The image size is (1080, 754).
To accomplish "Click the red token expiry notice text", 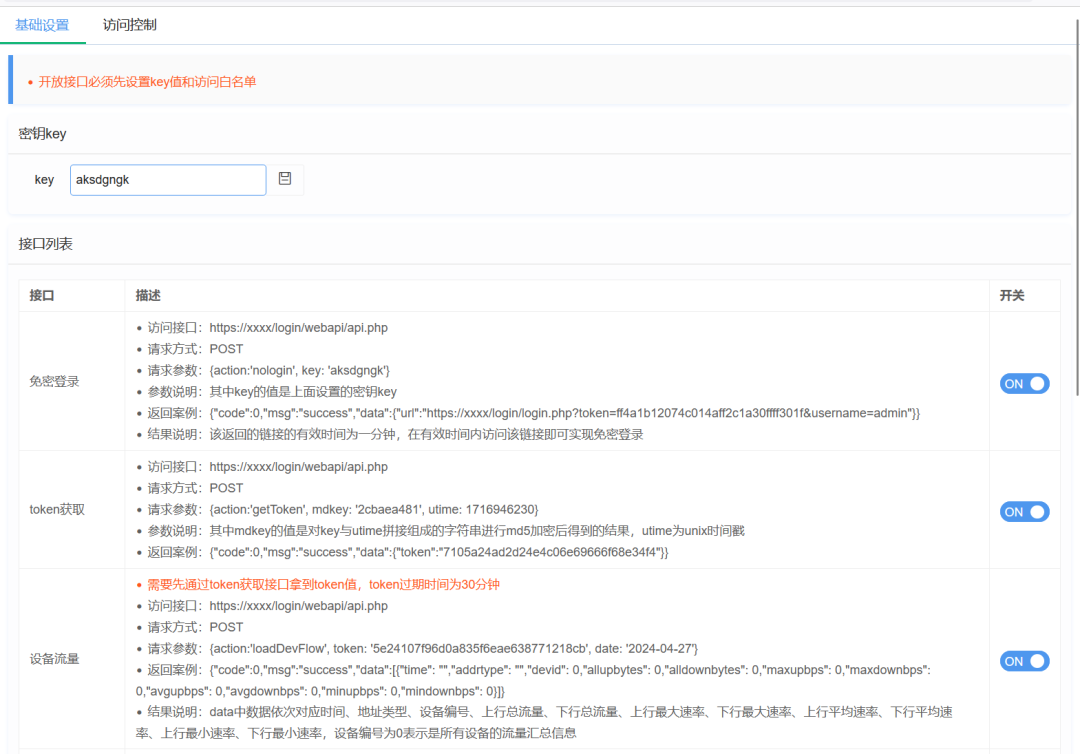I will pos(323,585).
